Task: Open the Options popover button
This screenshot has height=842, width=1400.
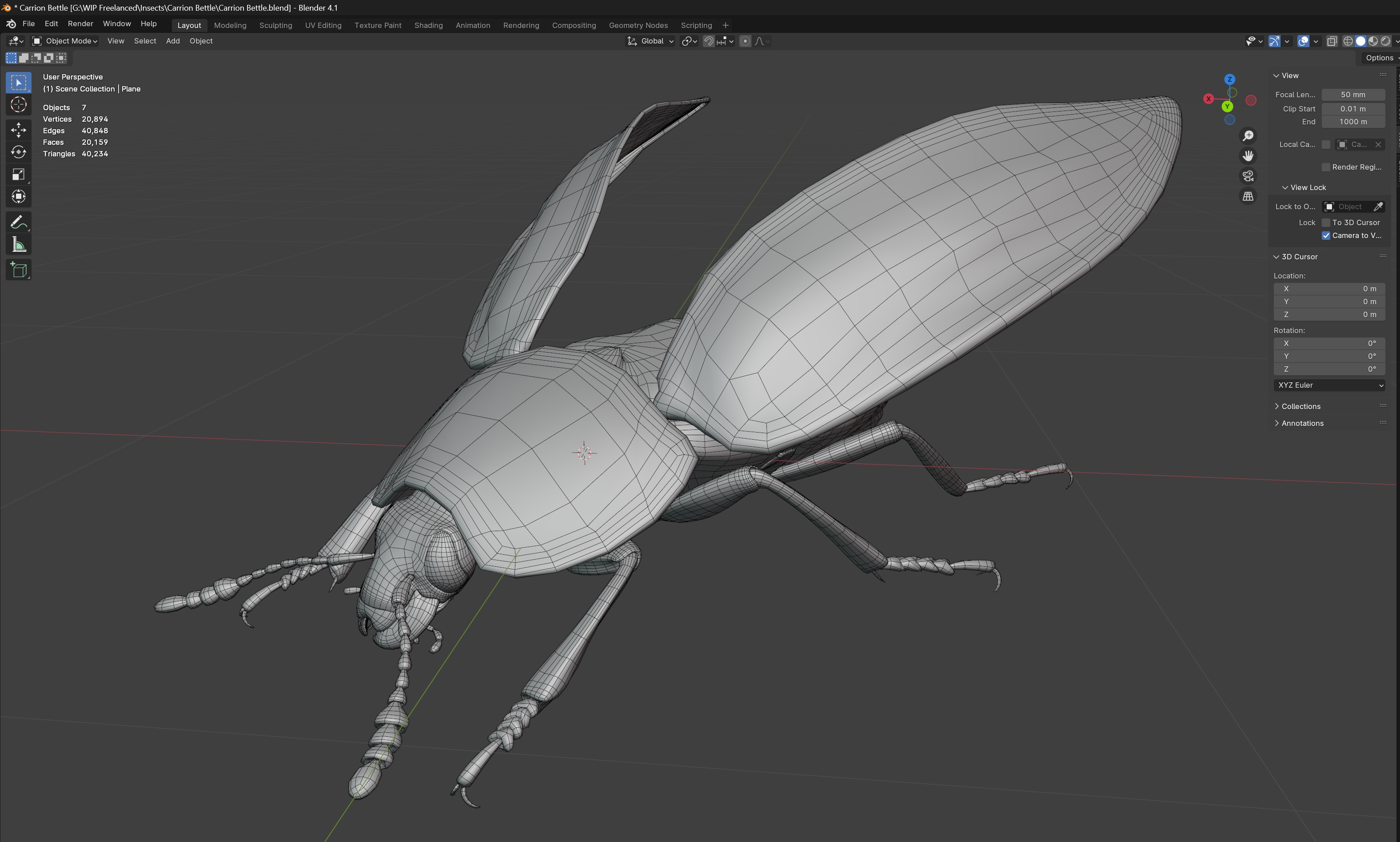Action: click(x=1379, y=58)
